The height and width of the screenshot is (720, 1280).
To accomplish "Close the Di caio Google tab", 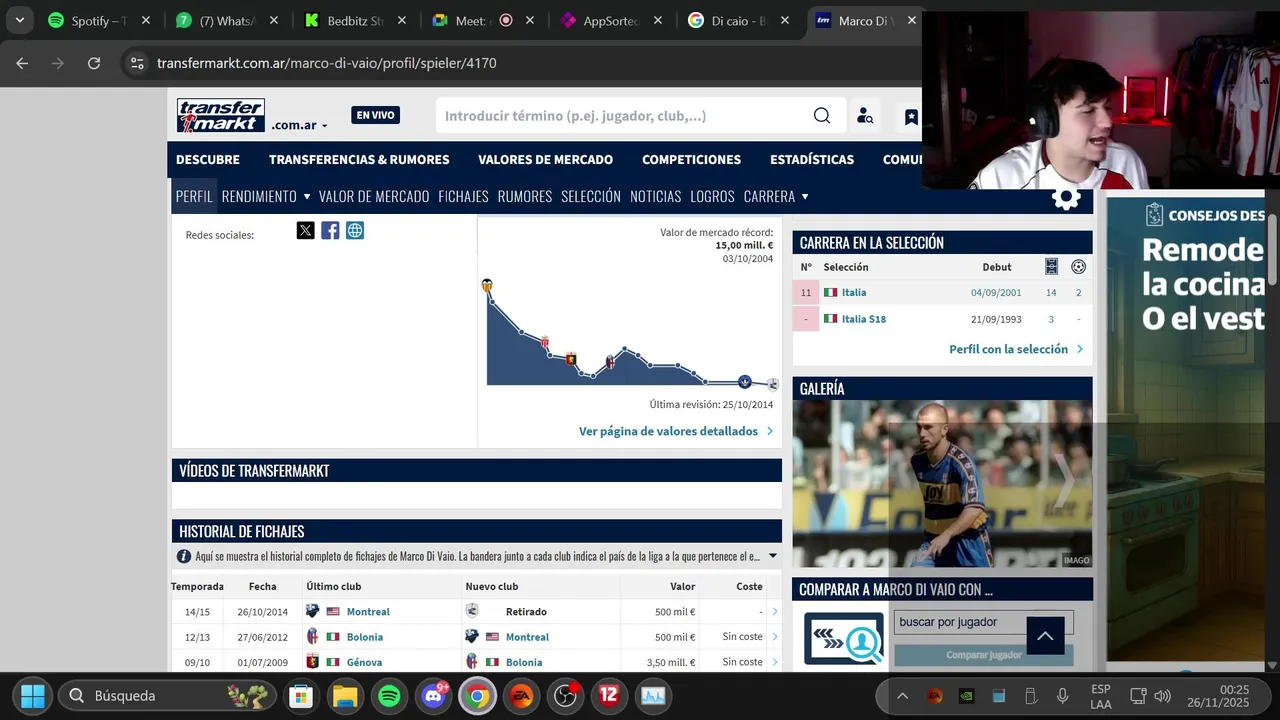I will coord(785,20).
